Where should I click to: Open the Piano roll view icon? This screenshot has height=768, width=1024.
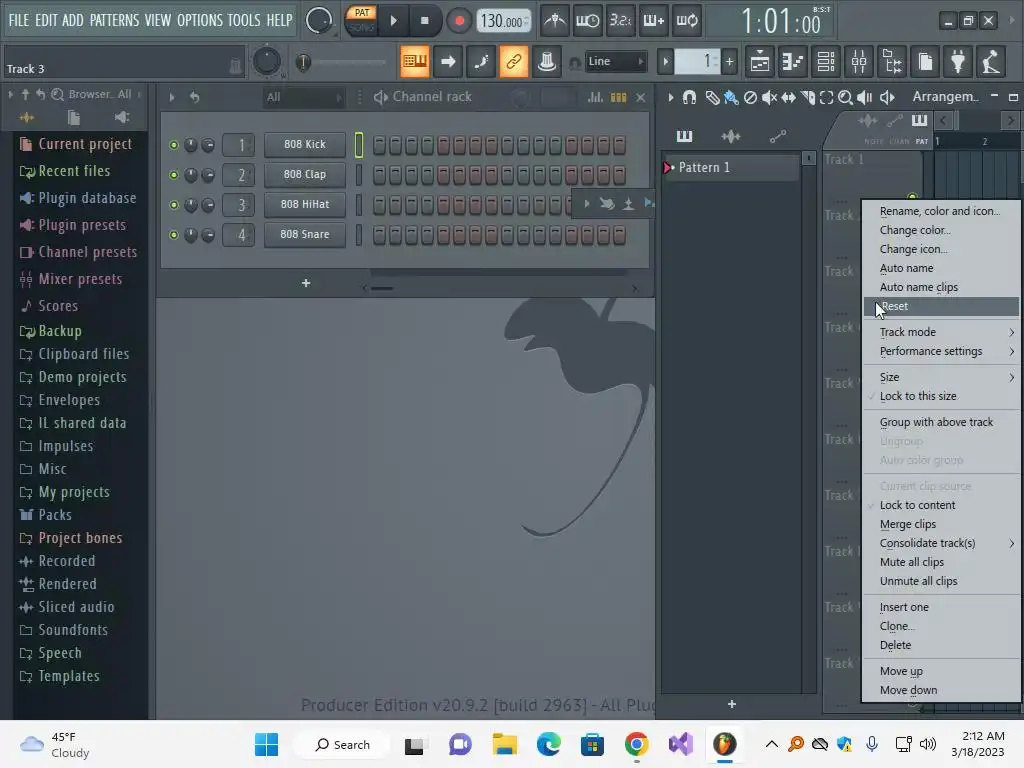coord(793,61)
